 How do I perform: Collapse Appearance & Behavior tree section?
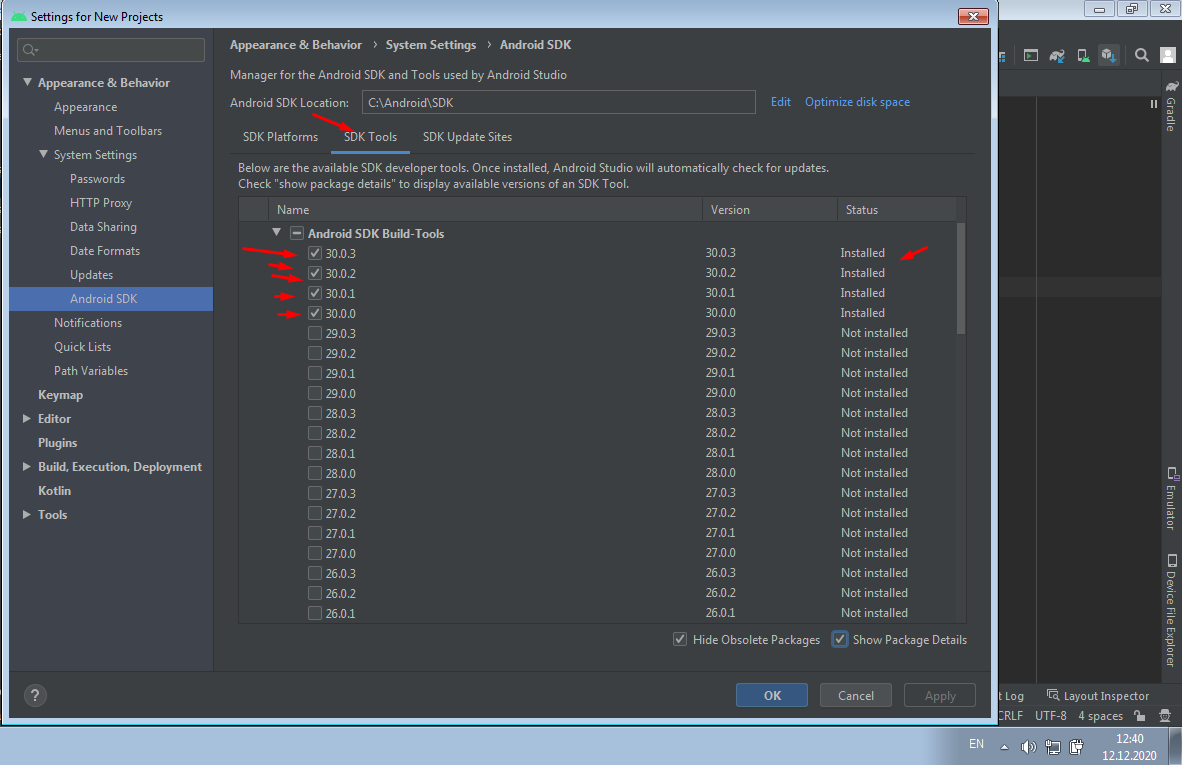[27, 82]
